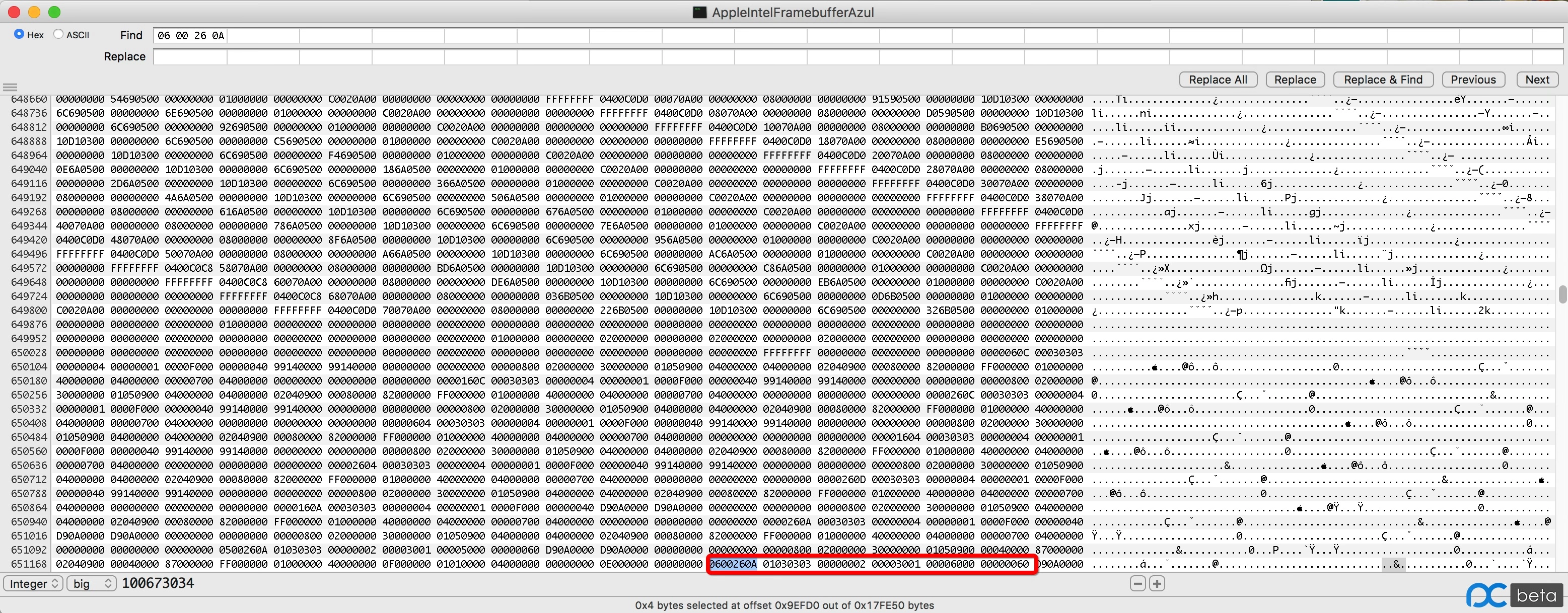Click the Replace & Find button
1568x613 pixels.
point(1383,80)
